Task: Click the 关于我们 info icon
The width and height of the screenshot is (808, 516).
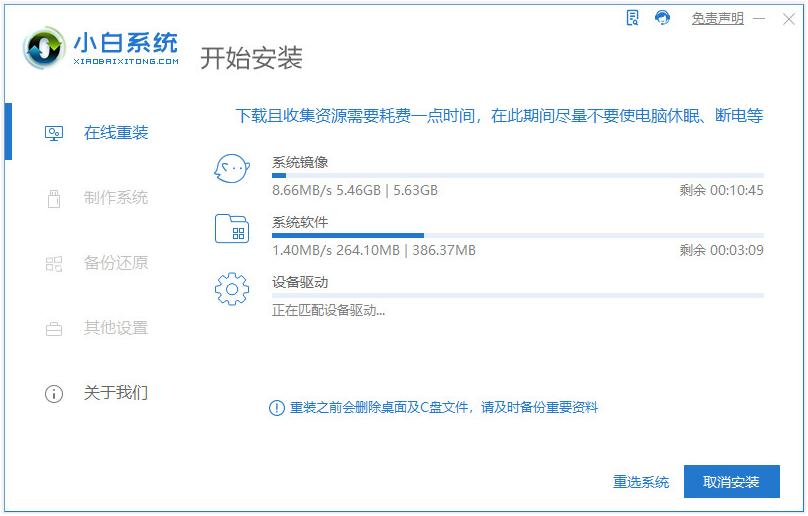Action: 54,394
